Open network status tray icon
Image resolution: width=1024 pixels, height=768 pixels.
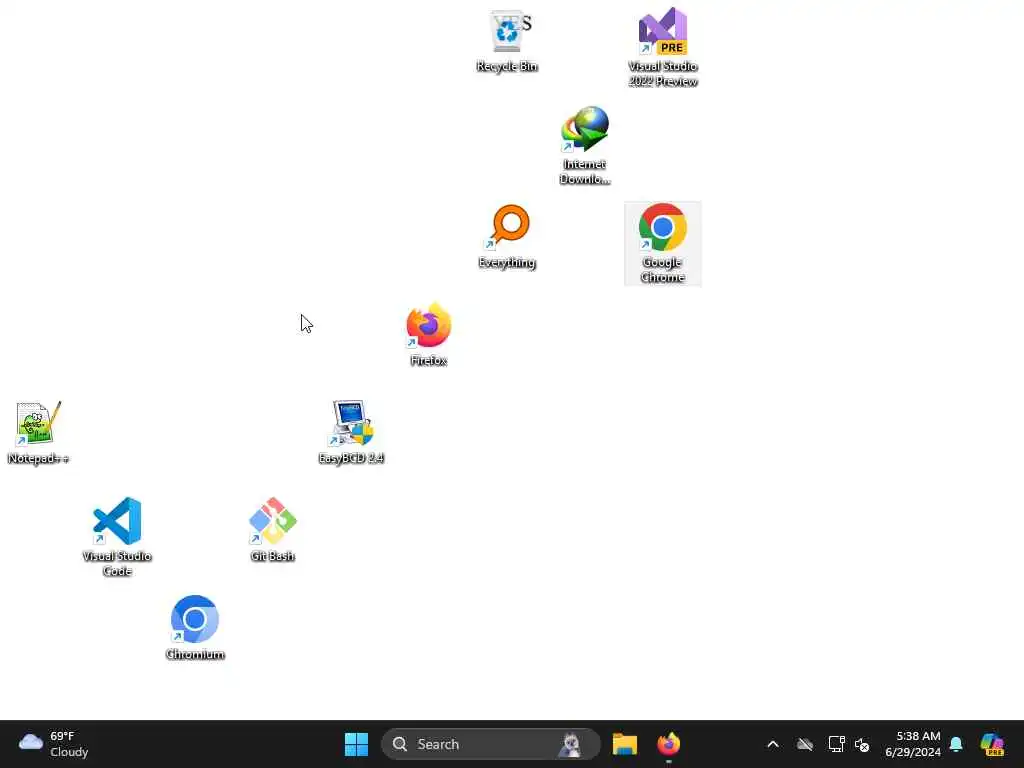point(836,744)
